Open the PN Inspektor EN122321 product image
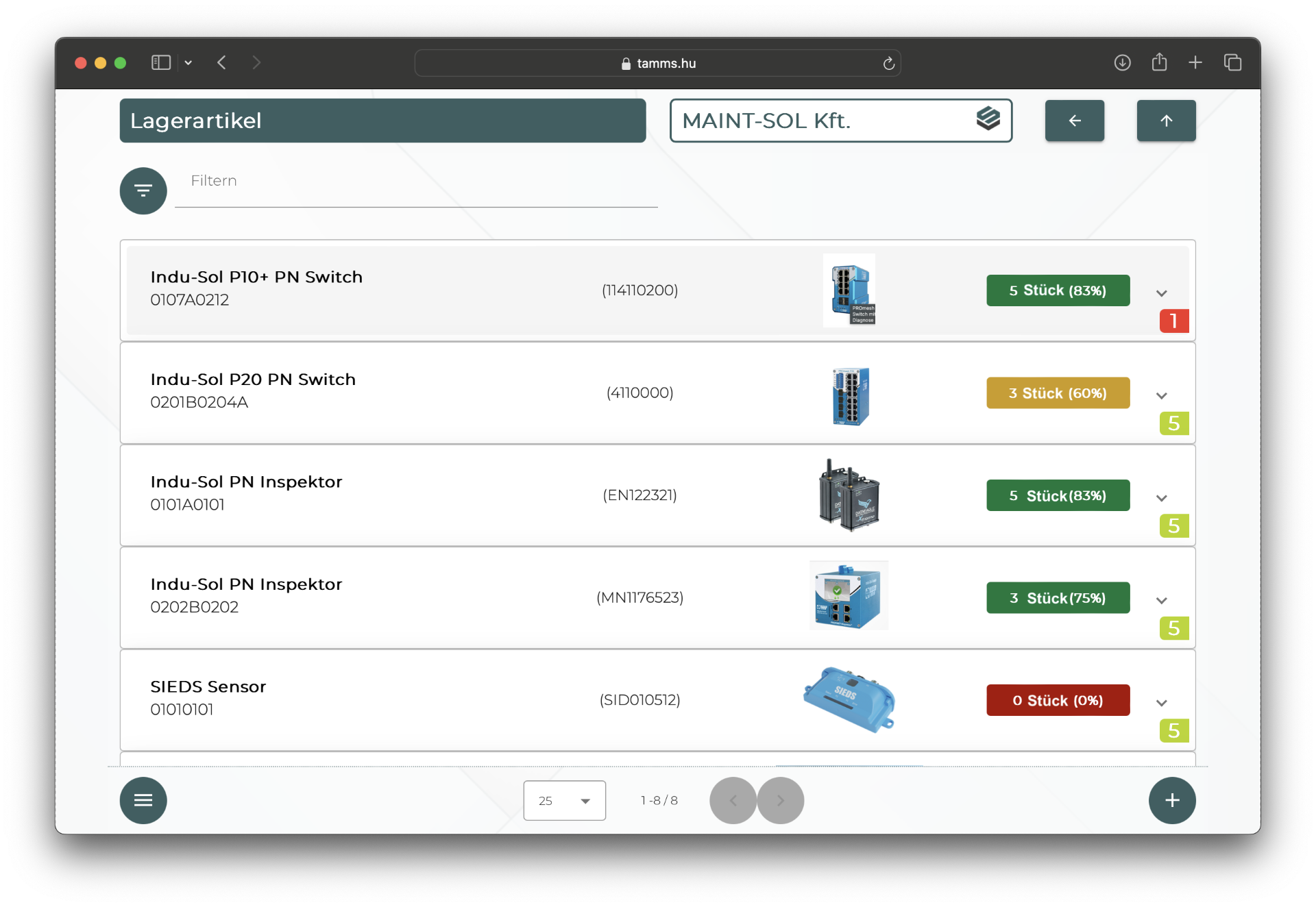 [849, 495]
